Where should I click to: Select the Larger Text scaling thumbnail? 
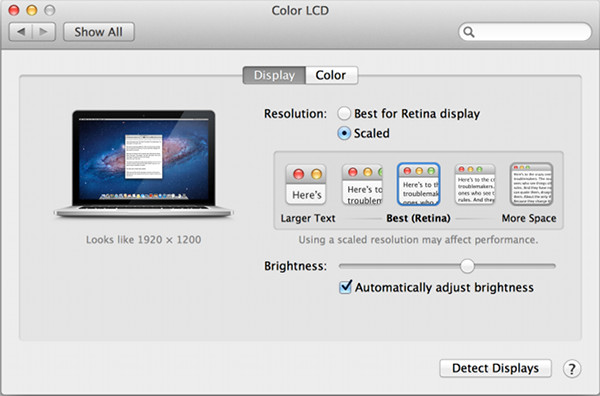[306, 184]
